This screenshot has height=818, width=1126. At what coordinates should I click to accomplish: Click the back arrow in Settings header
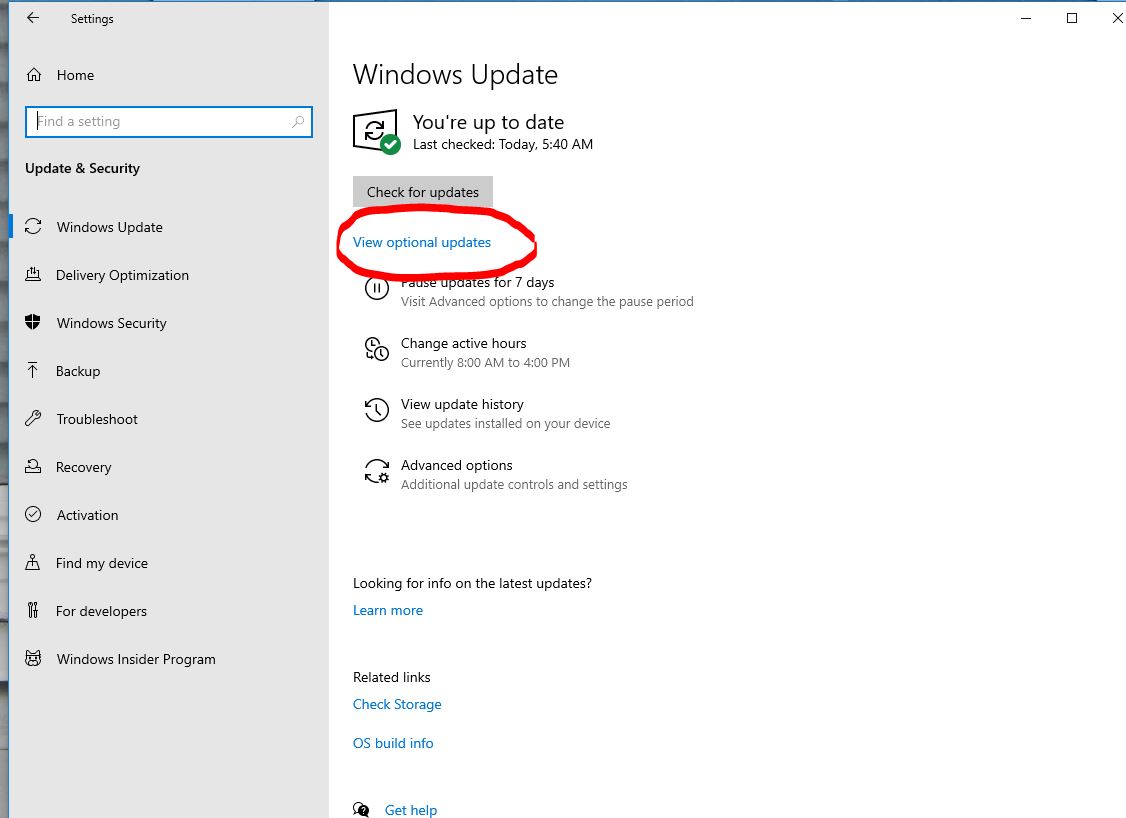33,18
